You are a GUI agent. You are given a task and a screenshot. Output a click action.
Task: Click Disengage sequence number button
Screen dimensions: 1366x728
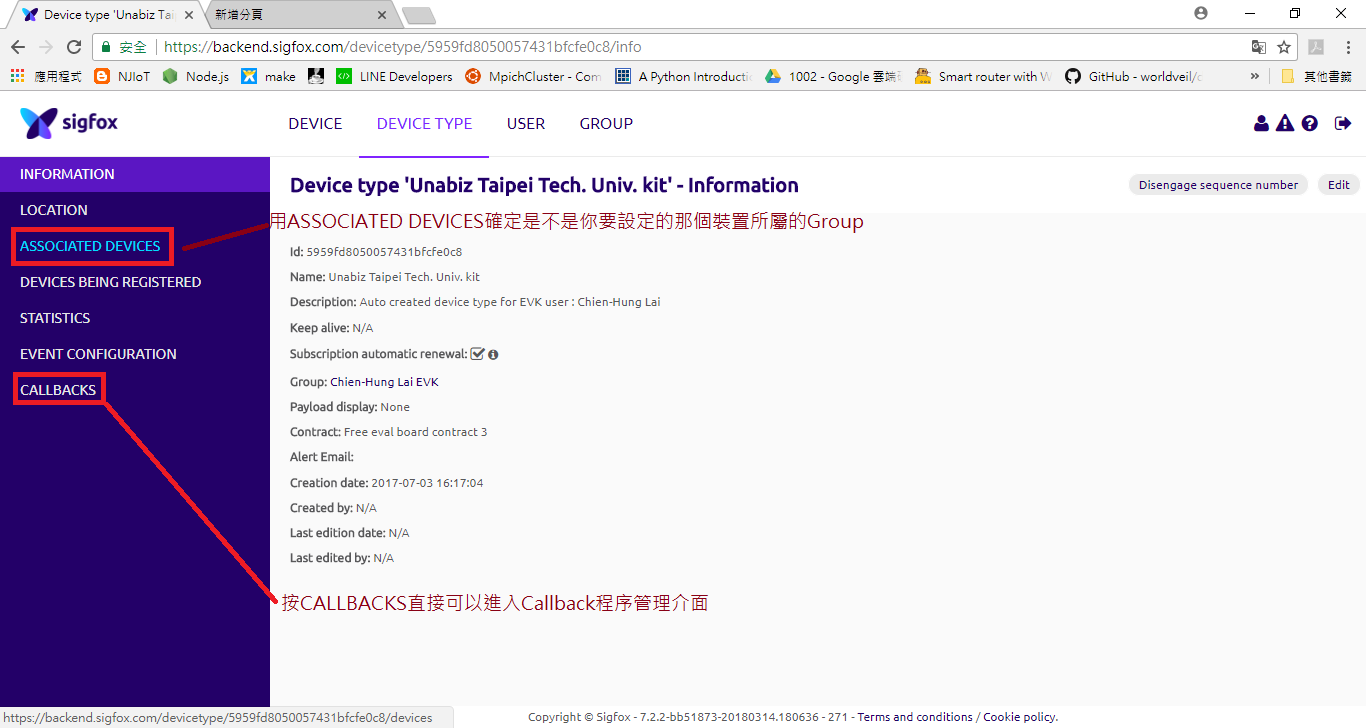click(x=1218, y=185)
